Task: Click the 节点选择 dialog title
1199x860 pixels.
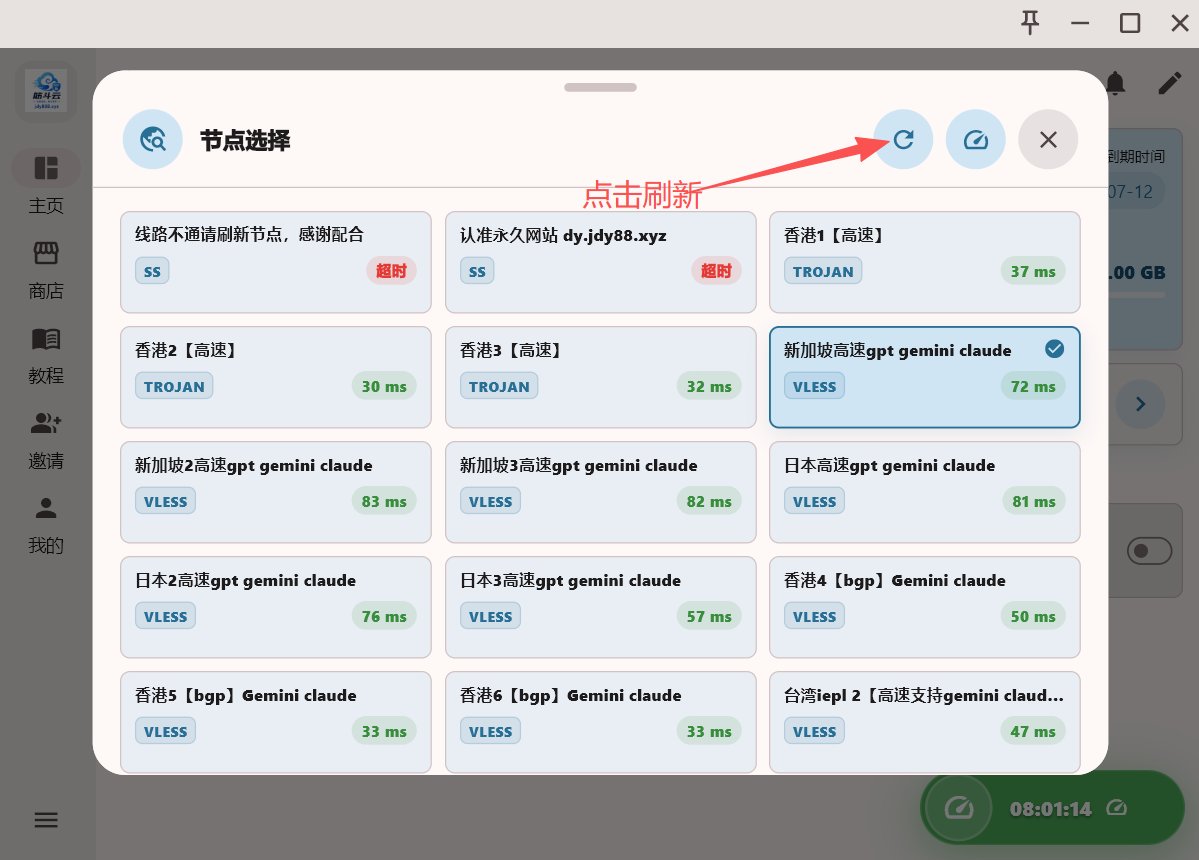Action: click(245, 140)
